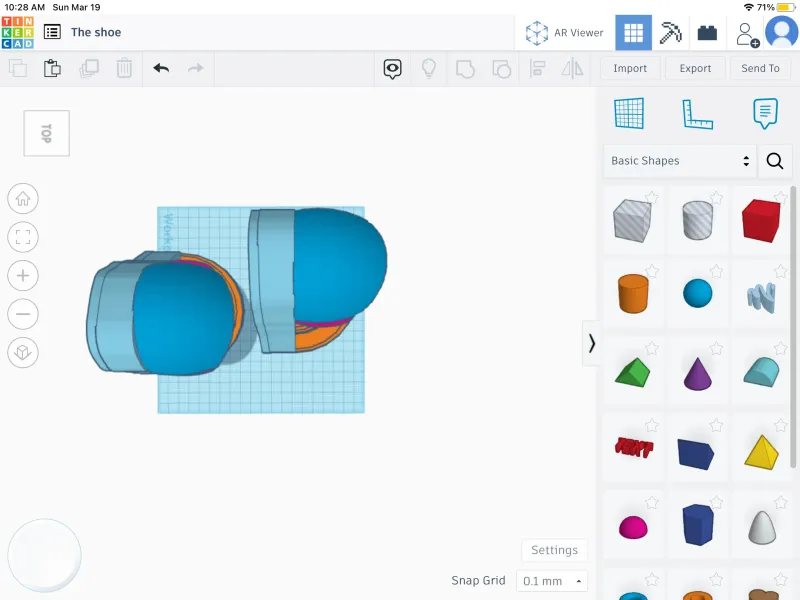Rename the design titled The shoe
800x600 pixels.
click(96, 32)
